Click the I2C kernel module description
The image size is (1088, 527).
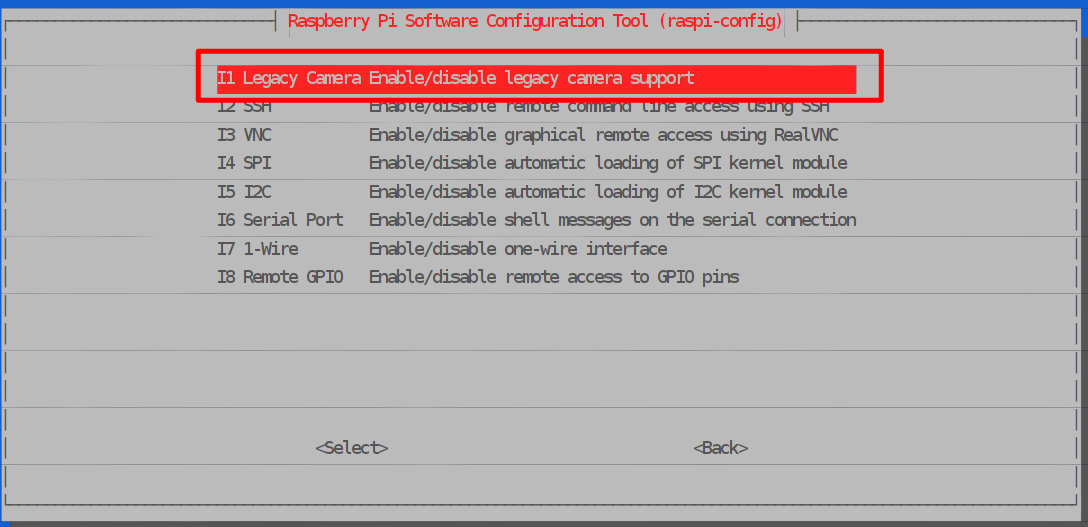point(608,192)
